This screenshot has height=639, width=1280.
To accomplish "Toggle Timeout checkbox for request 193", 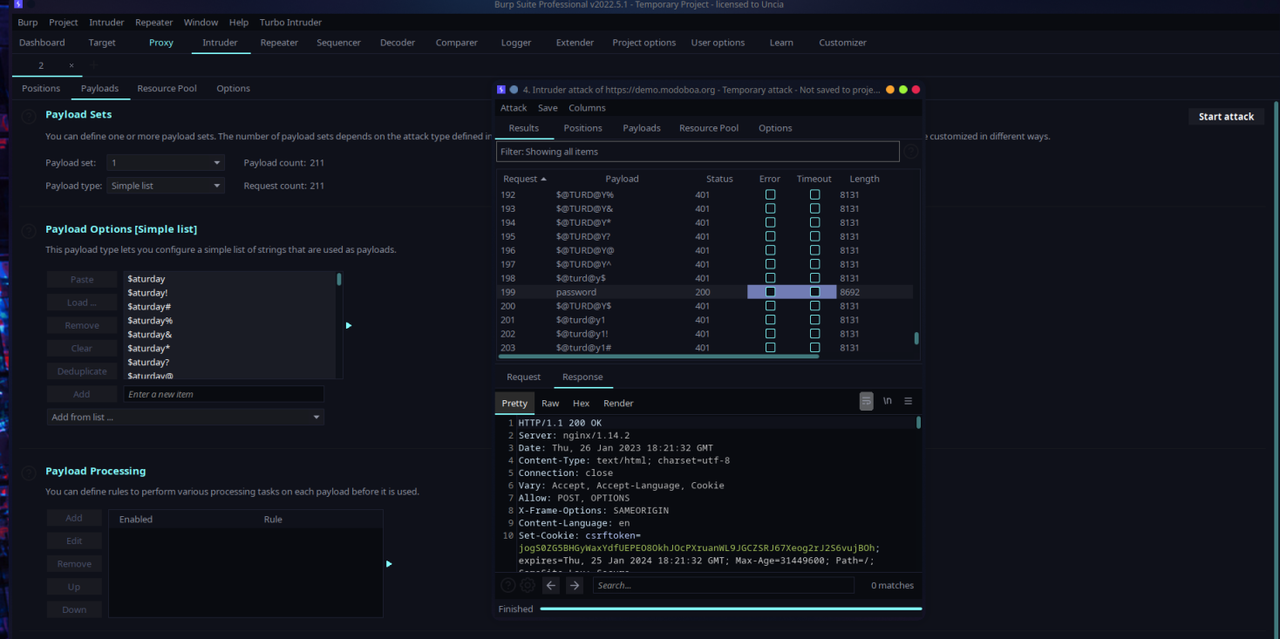I will (x=815, y=208).
